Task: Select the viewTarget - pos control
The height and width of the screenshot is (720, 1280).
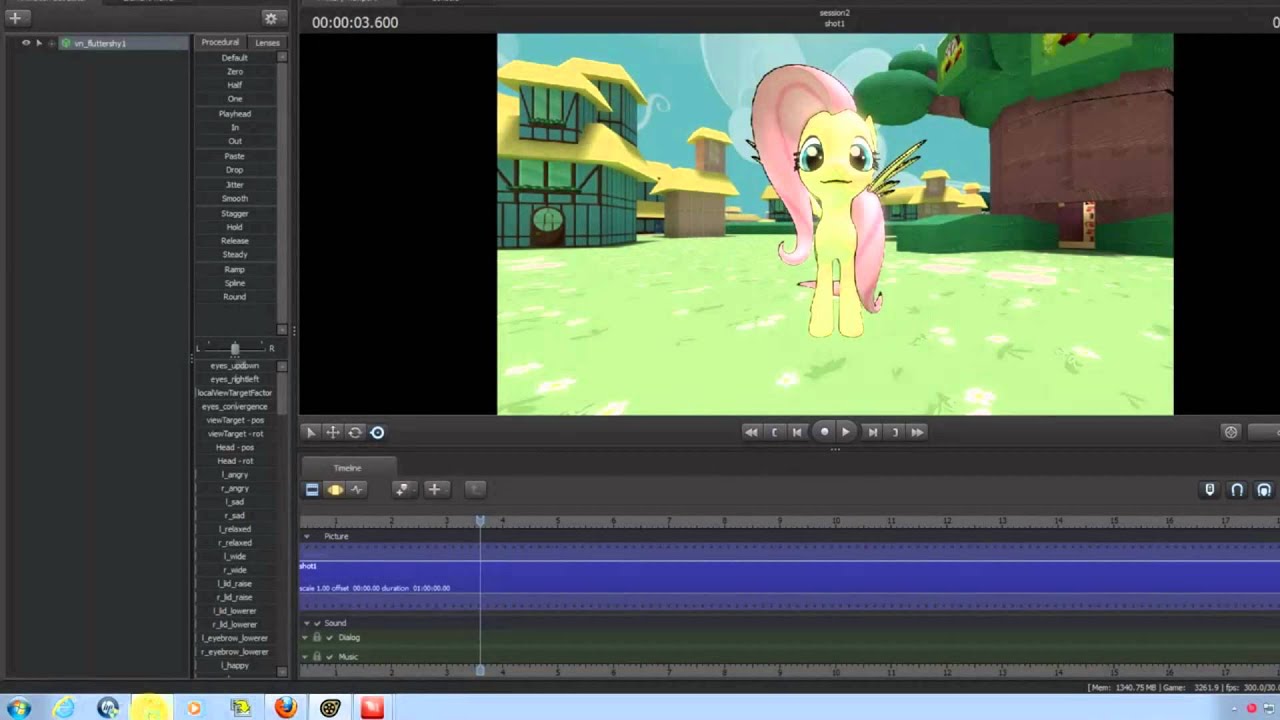Action: coord(235,420)
